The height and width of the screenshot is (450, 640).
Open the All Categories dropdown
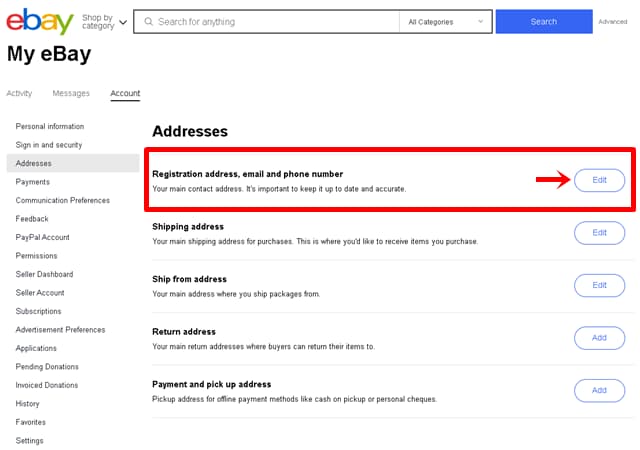(445, 22)
